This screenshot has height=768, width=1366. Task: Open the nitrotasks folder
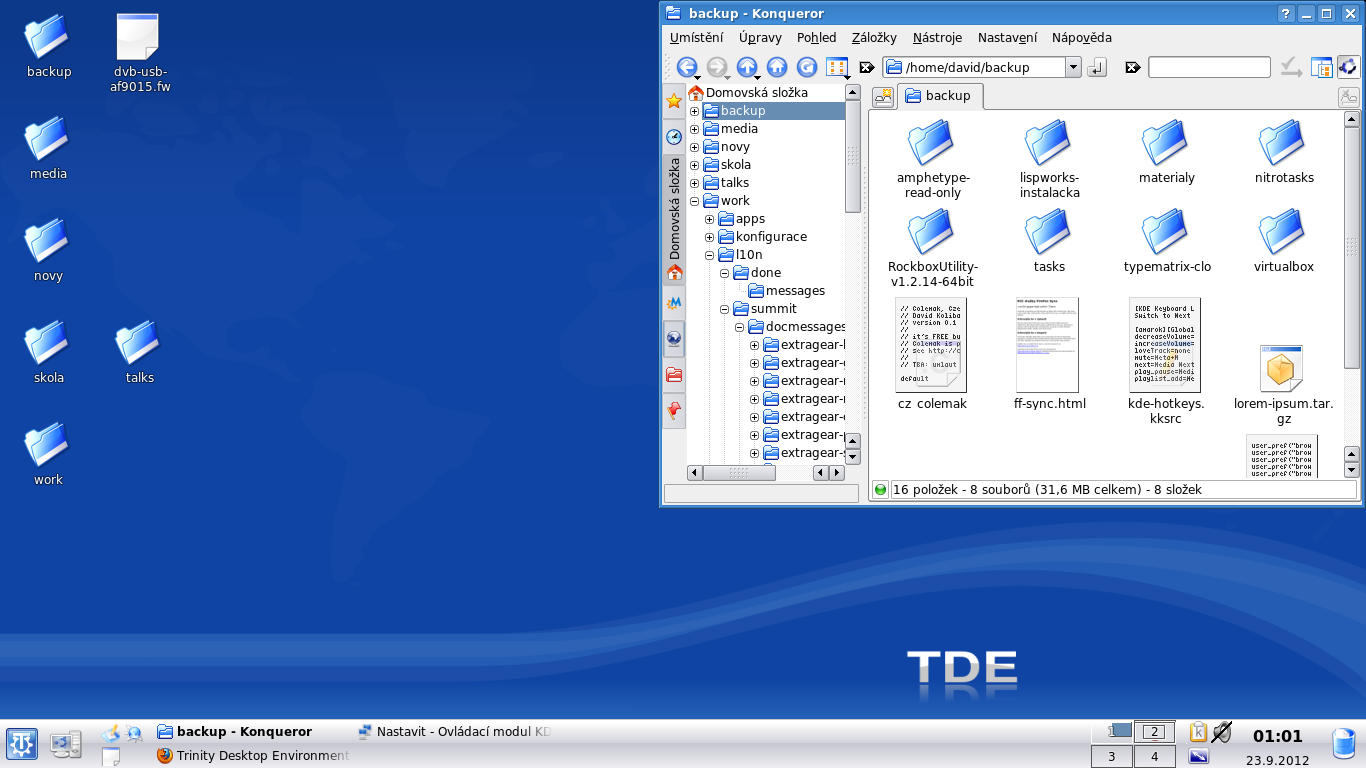coord(1284,153)
